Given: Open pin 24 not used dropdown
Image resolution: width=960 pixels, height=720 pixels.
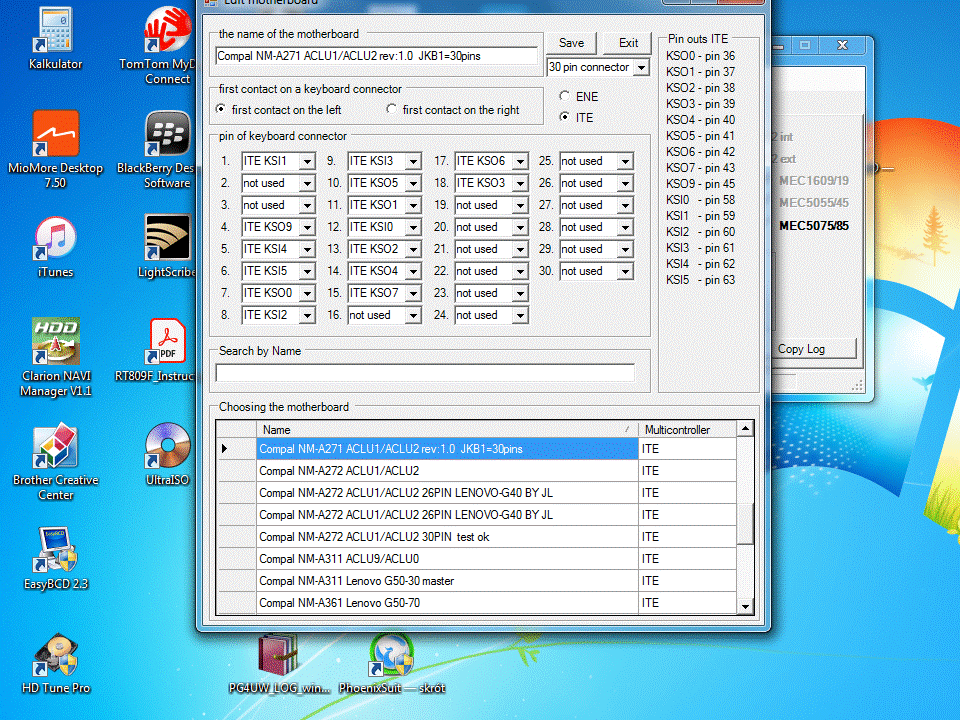Looking at the screenshot, I should click(x=520, y=315).
